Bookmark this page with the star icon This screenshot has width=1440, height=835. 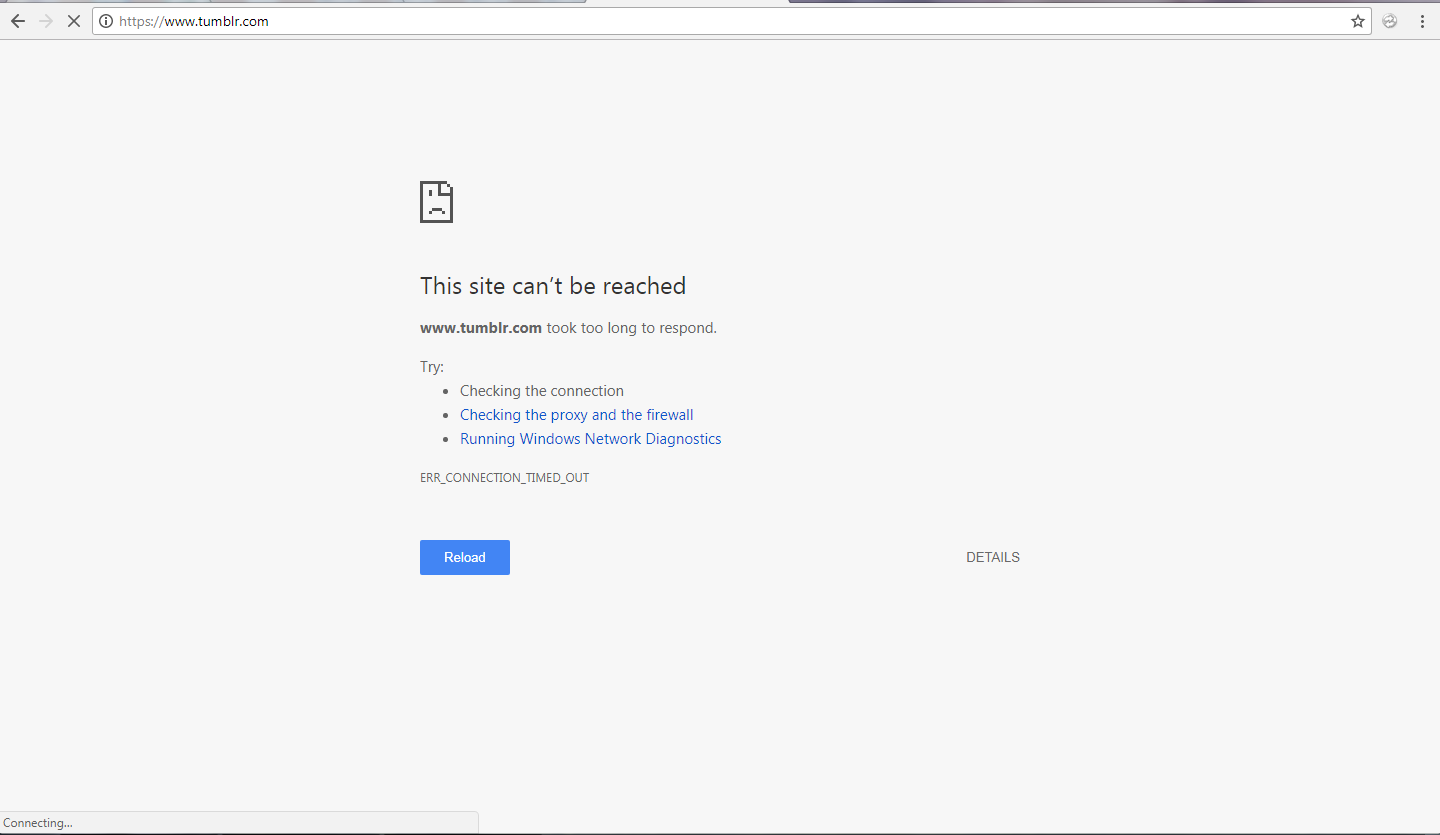click(x=1358, y=21)
